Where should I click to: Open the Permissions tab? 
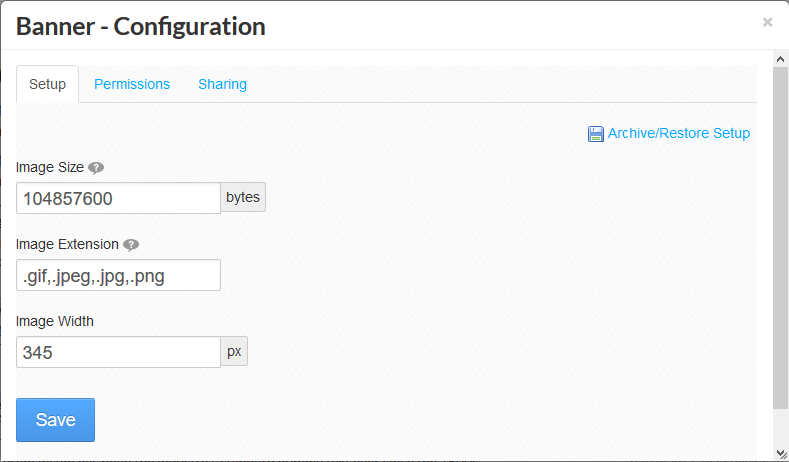click(x=132, y=84)
